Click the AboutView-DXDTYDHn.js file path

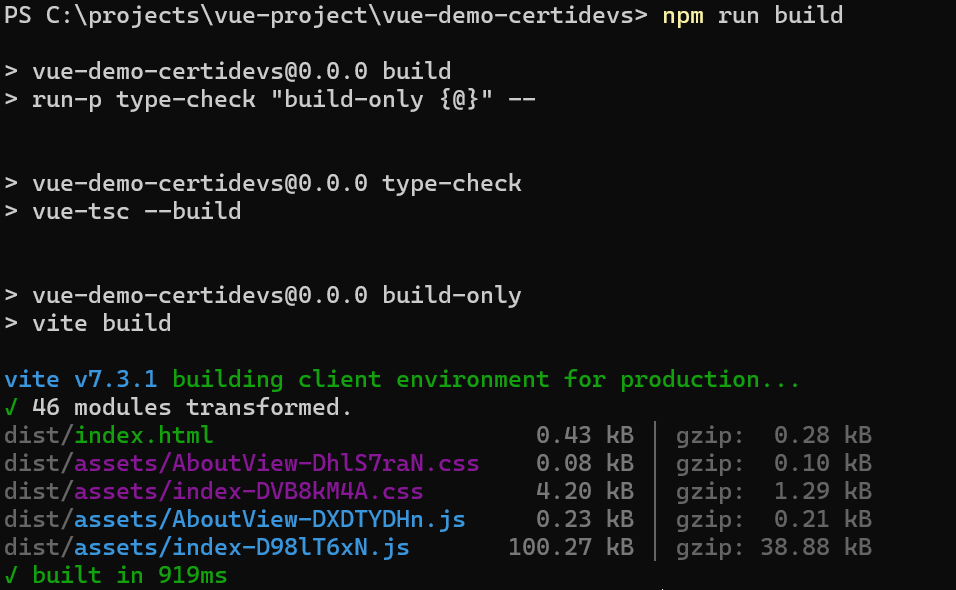[x=234, y=520]
